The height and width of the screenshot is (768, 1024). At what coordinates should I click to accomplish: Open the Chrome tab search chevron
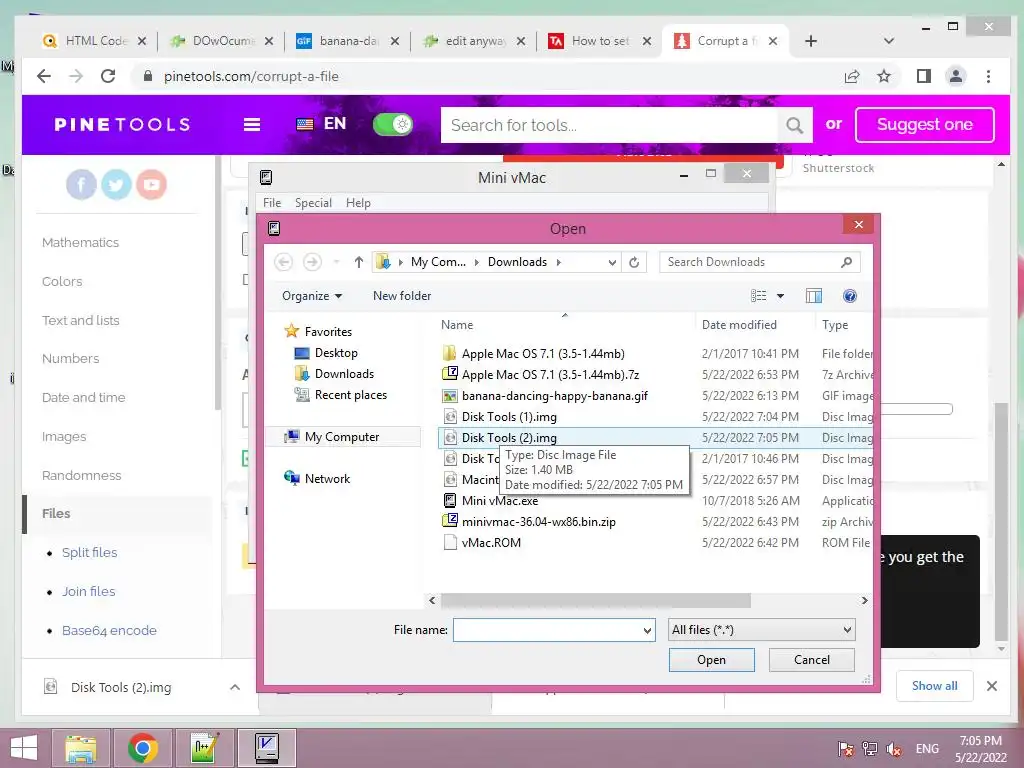(x=889, y=41)
